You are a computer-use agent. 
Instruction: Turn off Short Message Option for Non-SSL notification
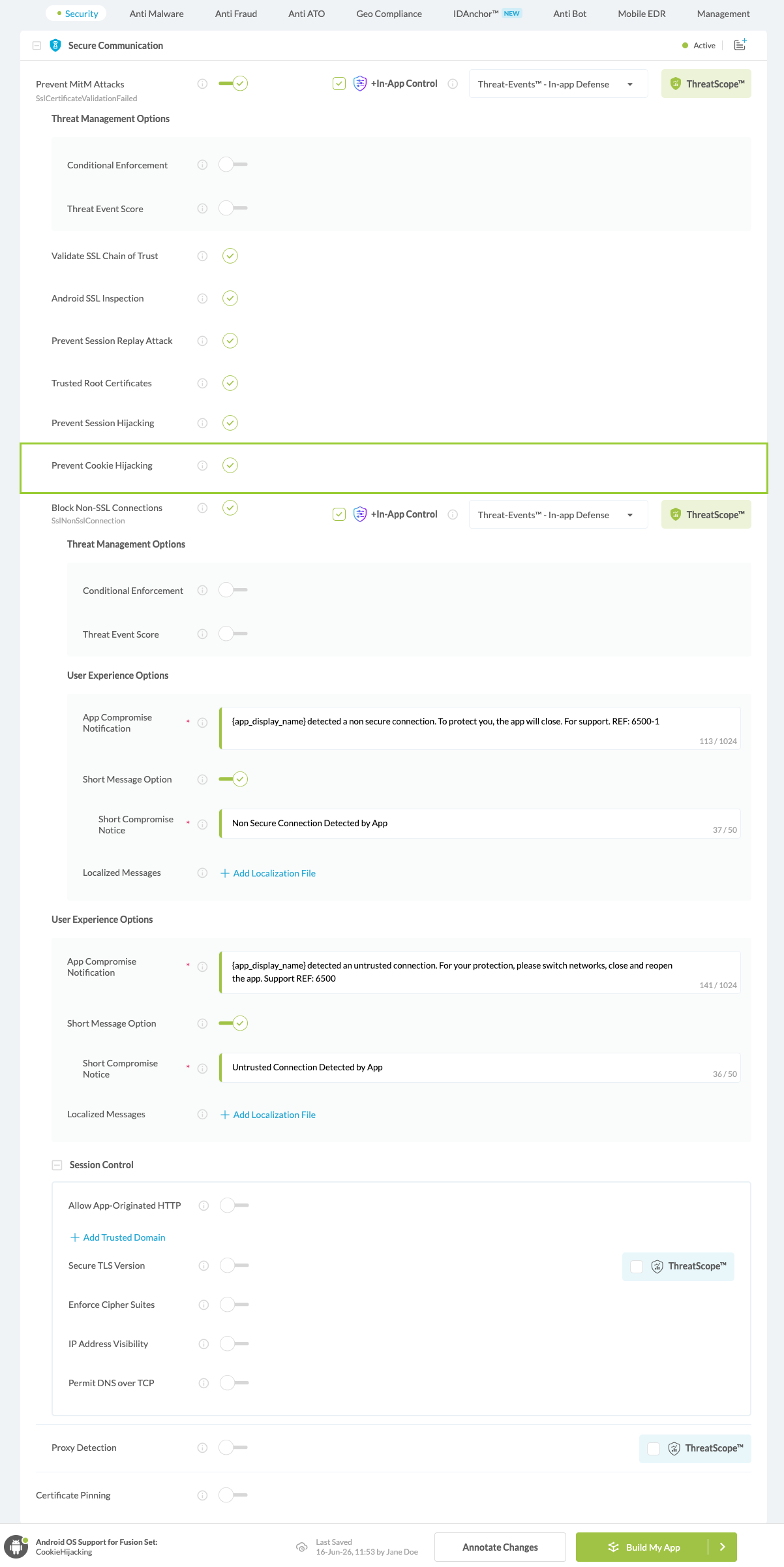233,779
